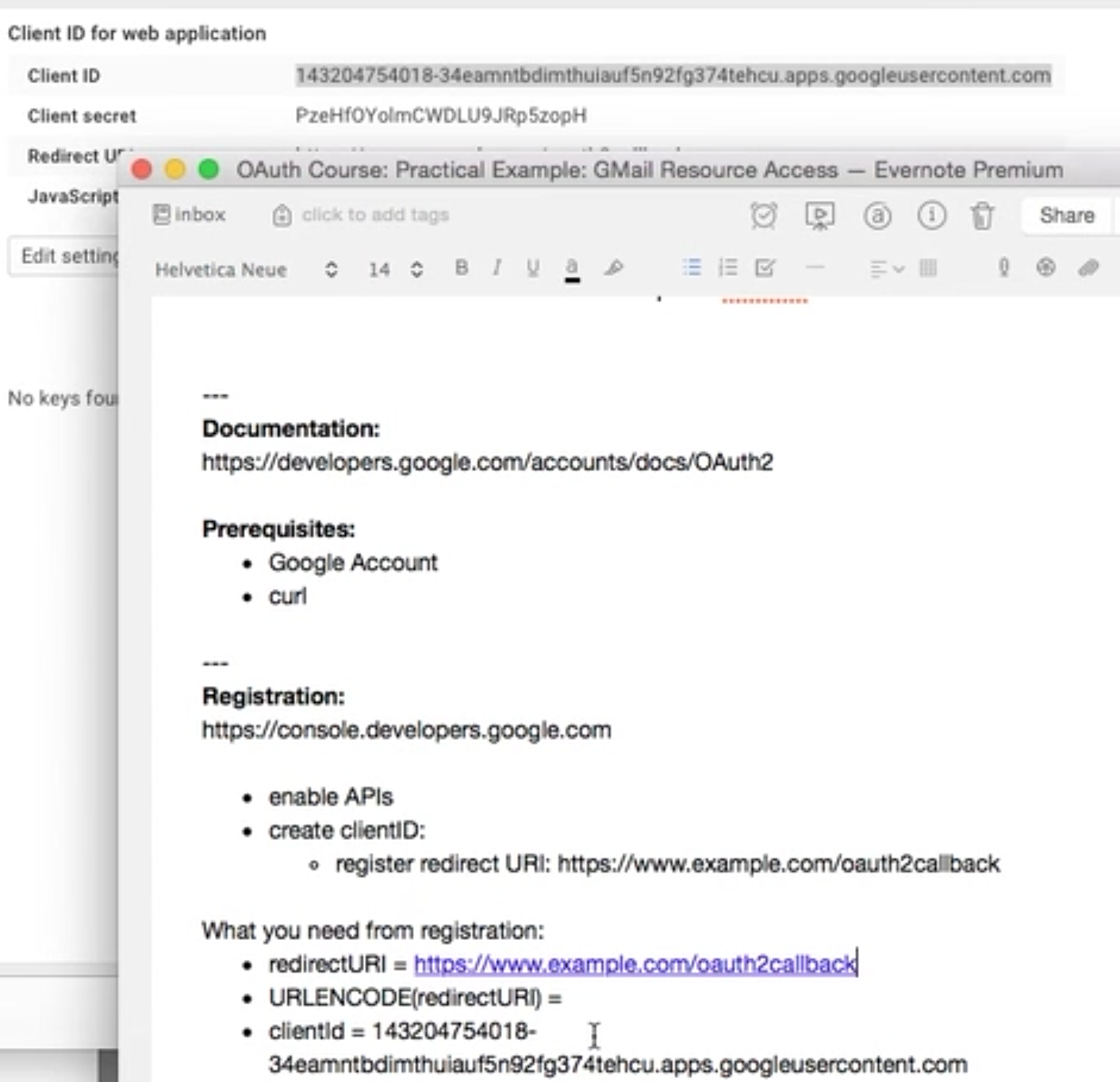This screenshot has width=1120, height=1082.
Task: Click the 'Client ID' label in browser
Action: 63,75
